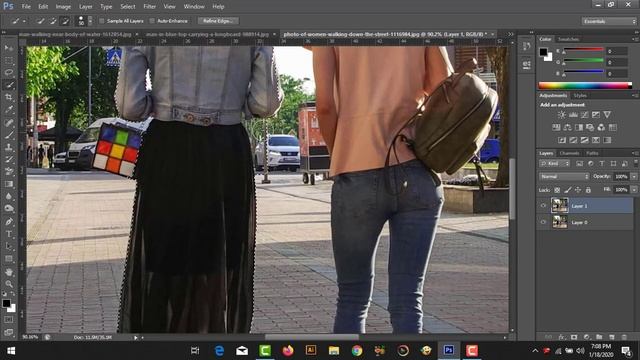
Task: Click the Refine Edge button
Action: point(218,21)
